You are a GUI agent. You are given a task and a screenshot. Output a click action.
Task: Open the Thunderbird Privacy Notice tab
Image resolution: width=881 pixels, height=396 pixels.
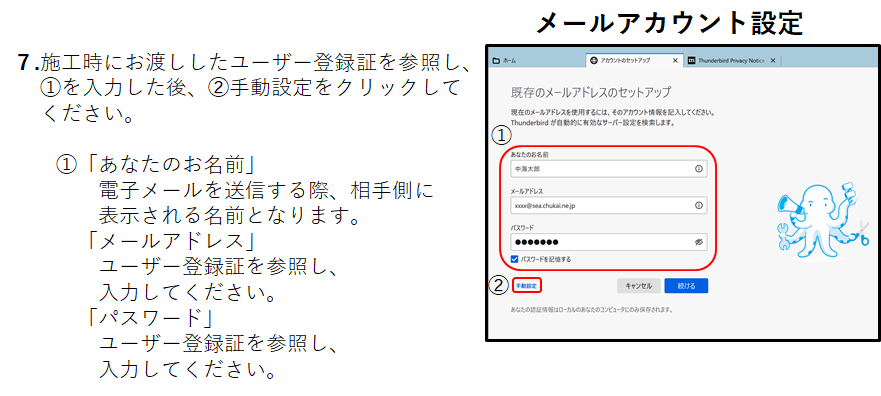click(x=732, y=60)
